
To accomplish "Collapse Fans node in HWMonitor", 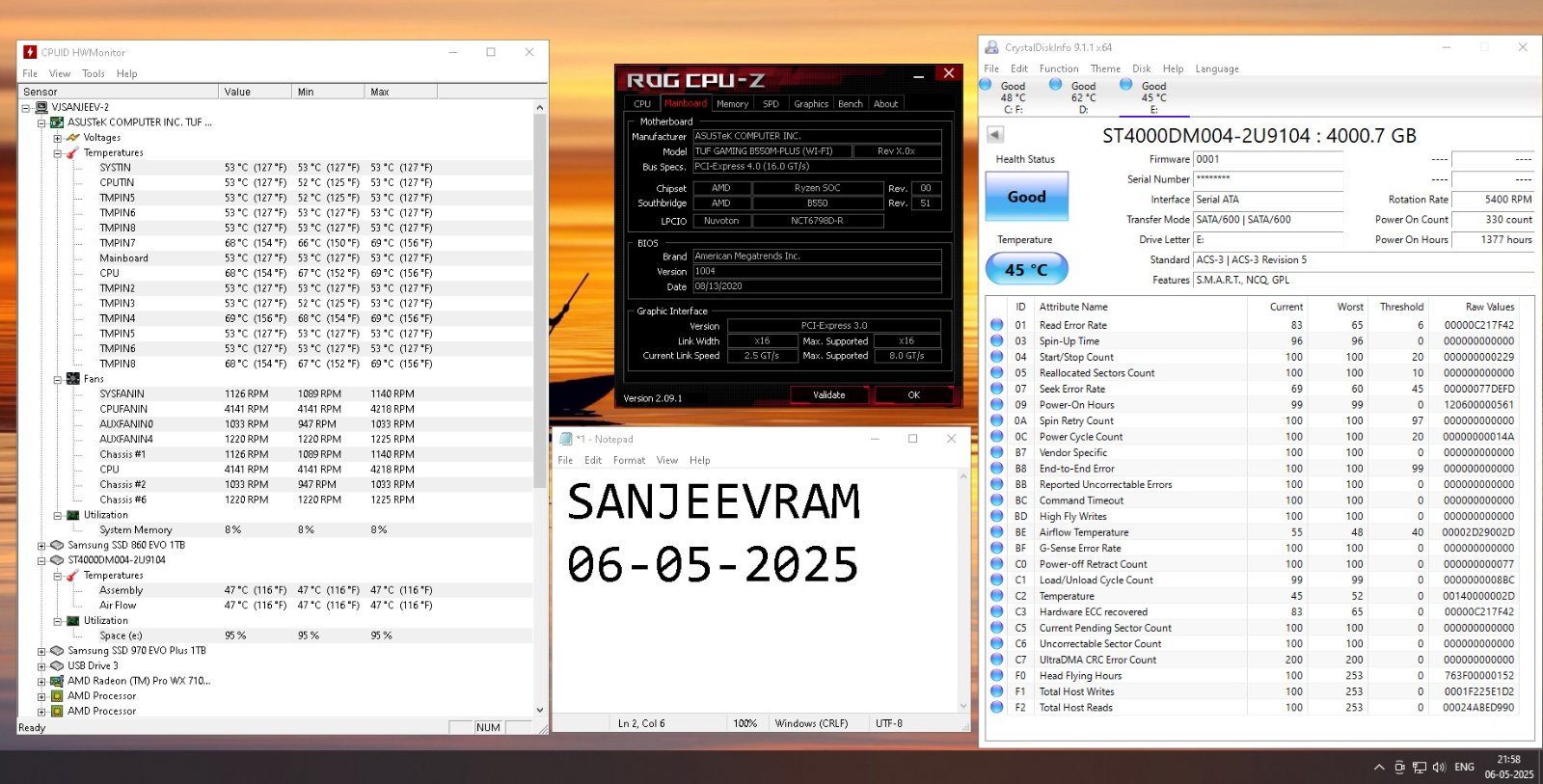I will pos(58,380).
